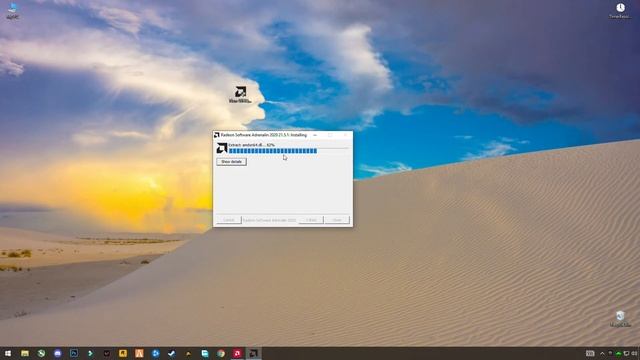This screenshot has height=360, width=640.
Task: Click the disabled Cancel button
Action: tap(229, 220)
